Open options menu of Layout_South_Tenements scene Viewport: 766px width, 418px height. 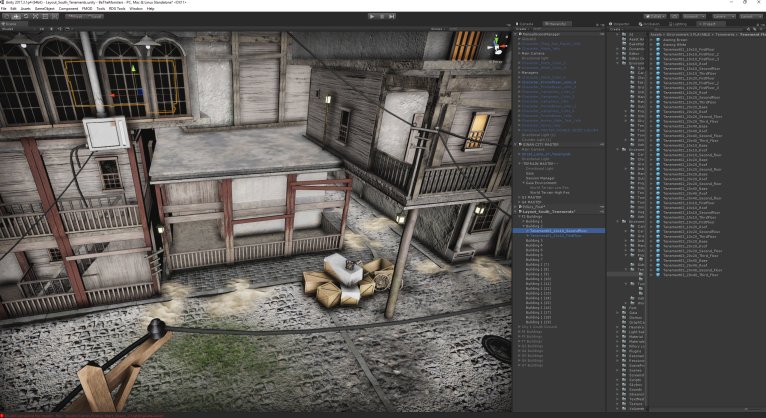pos(602,211)
